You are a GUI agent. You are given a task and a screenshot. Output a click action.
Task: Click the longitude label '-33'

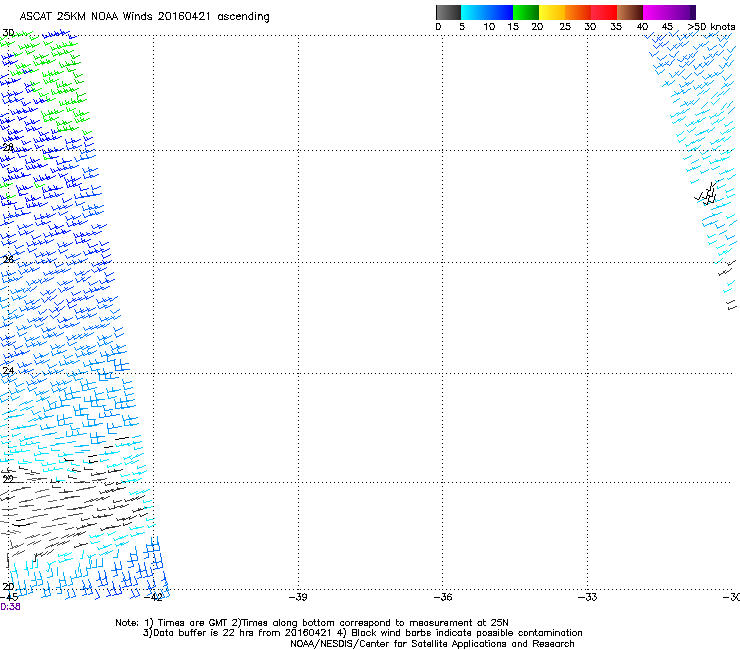coord(588,597)
